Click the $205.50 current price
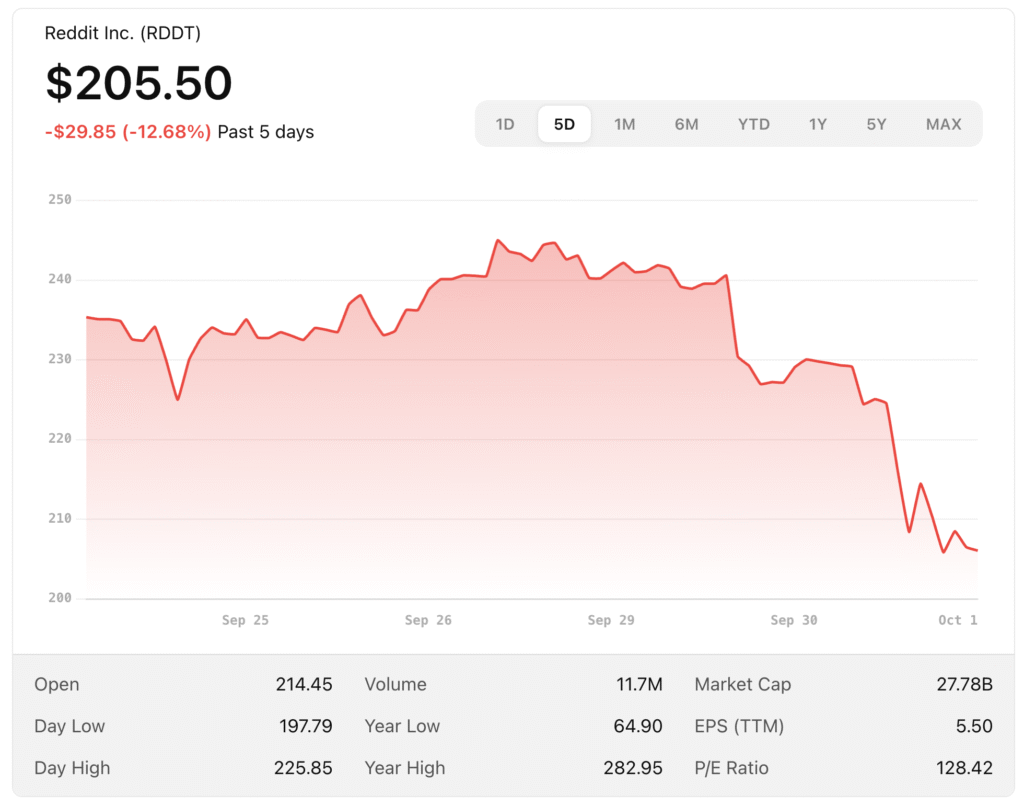The image size is (1024, 806). pyautogui.click(x=139, y=83)
